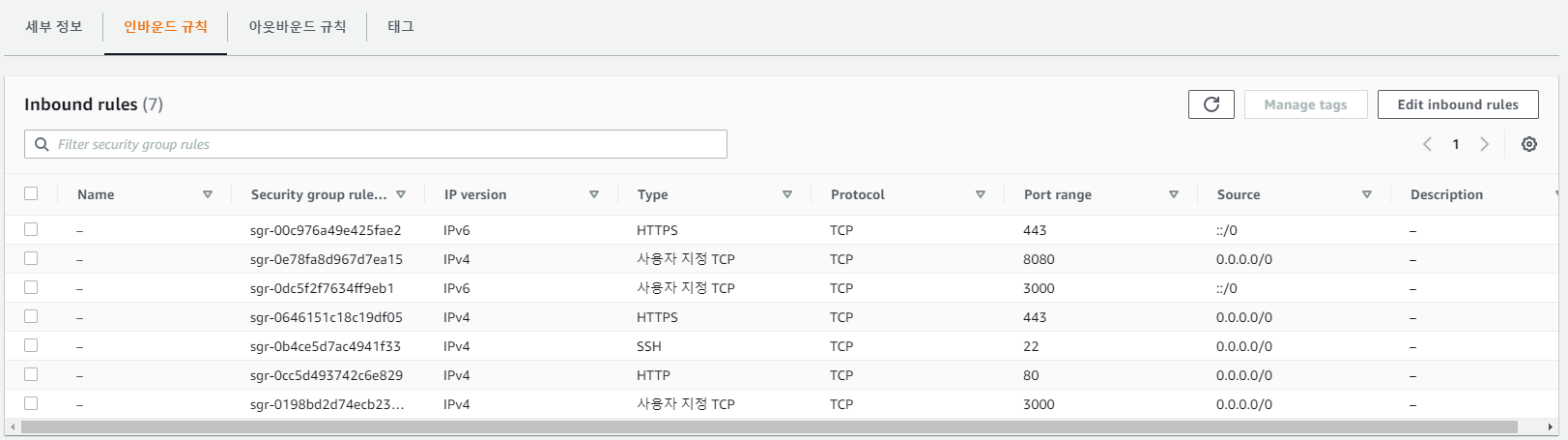Sort by IP version column arrow

tap(593, 194)
